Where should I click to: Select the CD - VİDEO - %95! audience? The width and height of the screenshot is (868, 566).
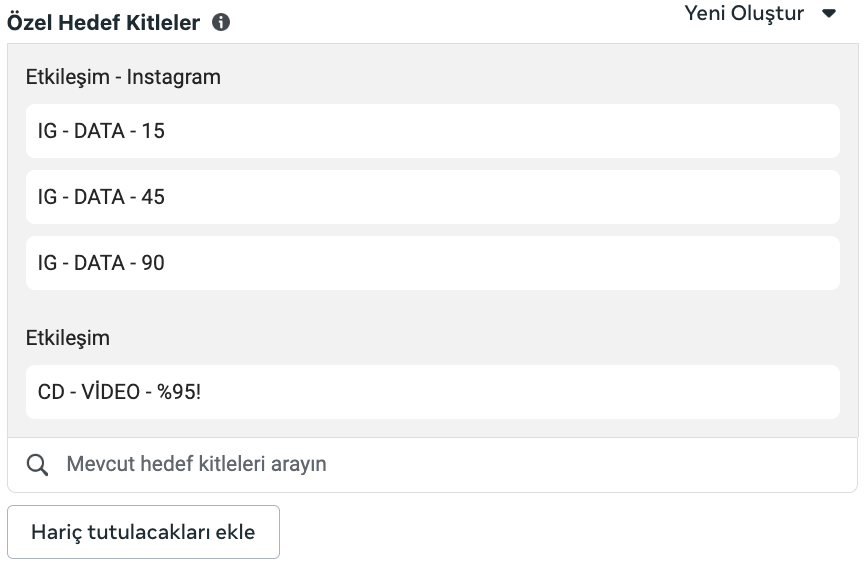tap(432, 392)
